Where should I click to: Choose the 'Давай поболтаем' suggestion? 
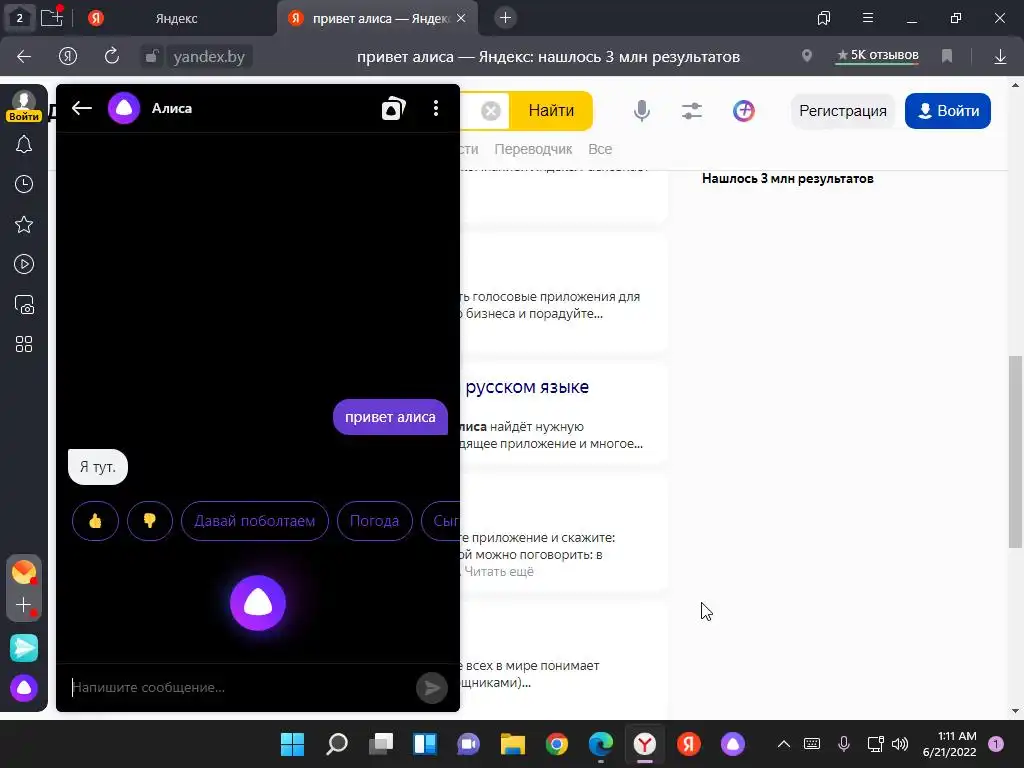pyautogui.click(x=255, y=520)
